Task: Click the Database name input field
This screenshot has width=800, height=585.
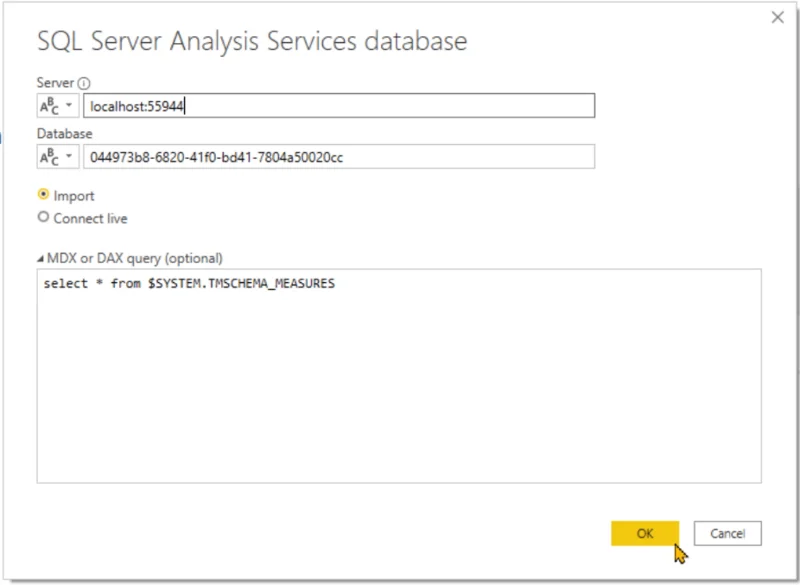Action: coord(339,157)
